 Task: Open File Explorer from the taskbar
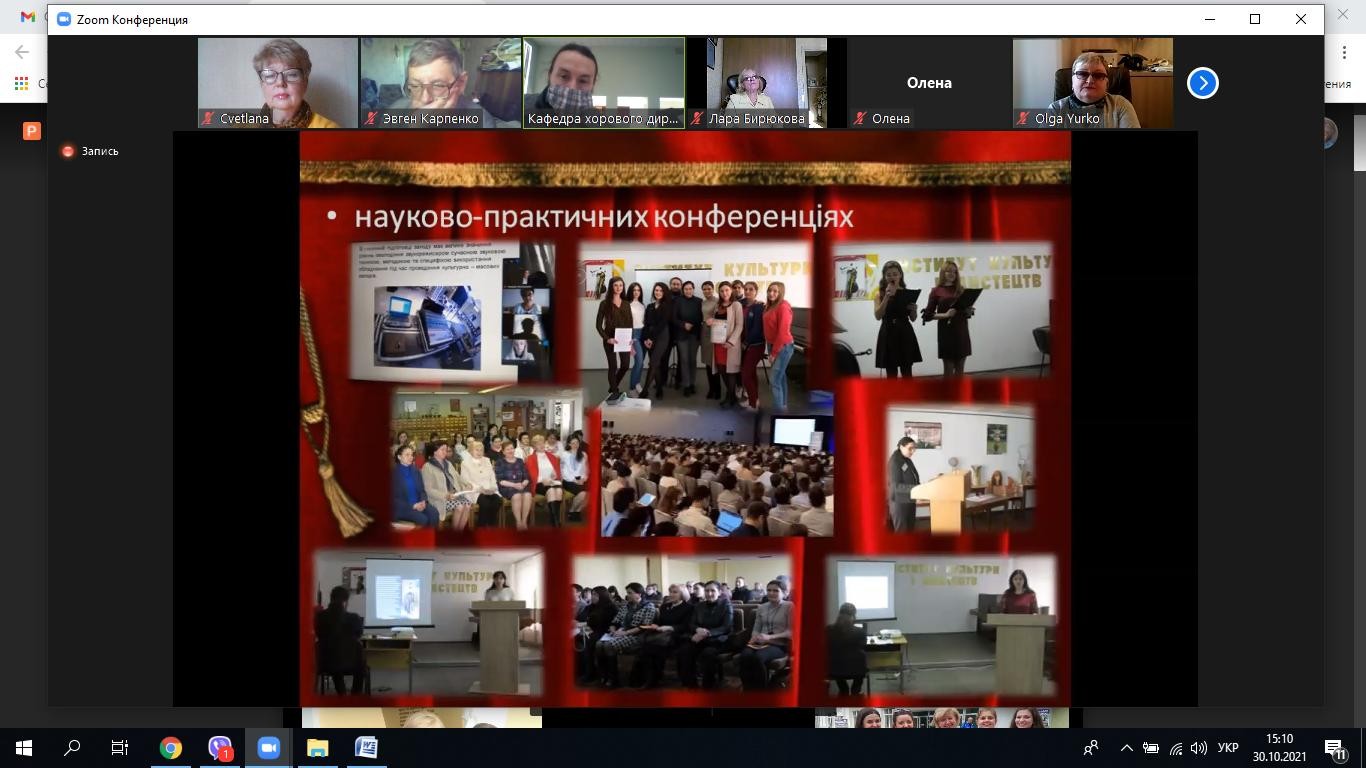tap(317, 747)
